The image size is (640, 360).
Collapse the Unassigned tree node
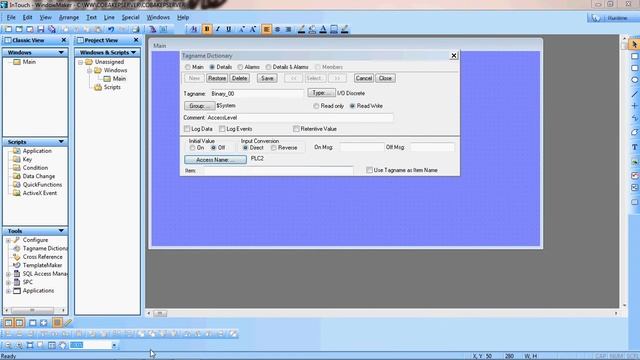80,62
